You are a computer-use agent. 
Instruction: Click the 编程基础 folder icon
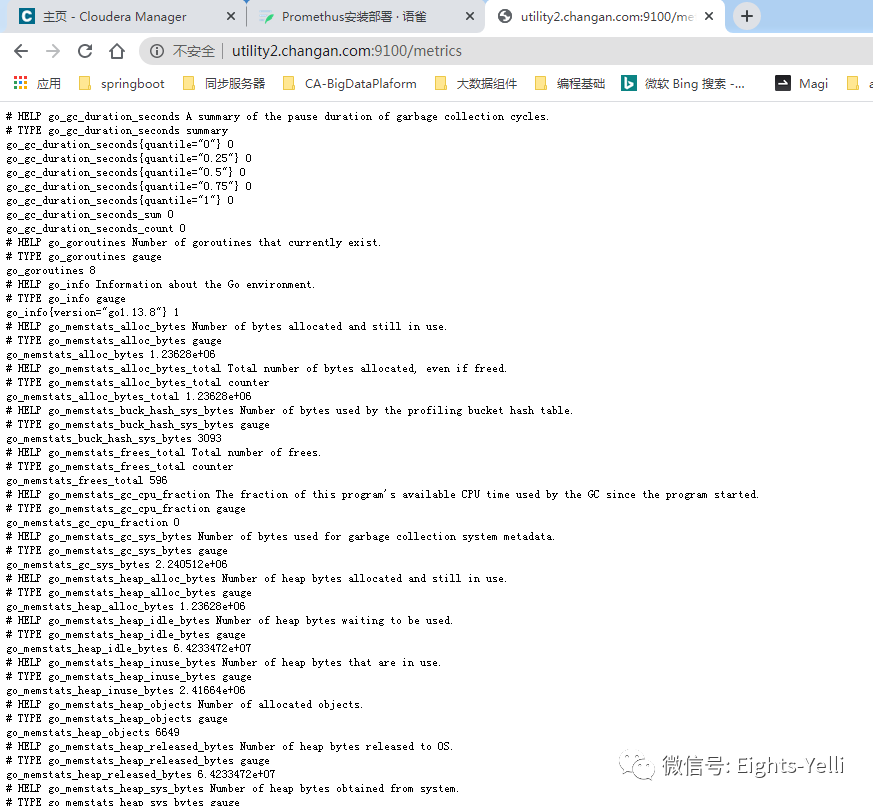(x=541, y=83)
